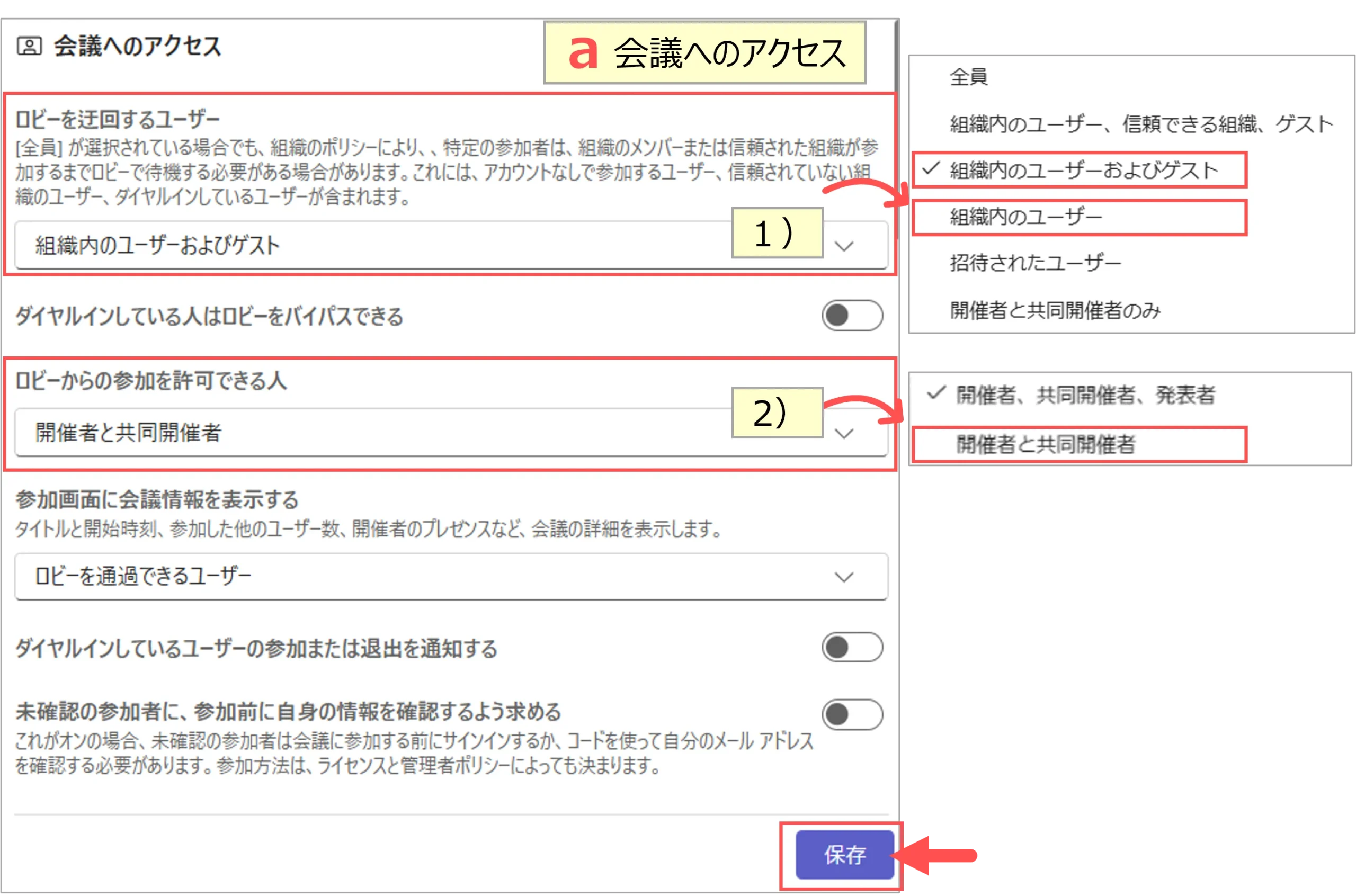Click chevron arrow of lobby bypass dropdown
The width and height of the screenshot is (1356, 896).
click(843, 246)
